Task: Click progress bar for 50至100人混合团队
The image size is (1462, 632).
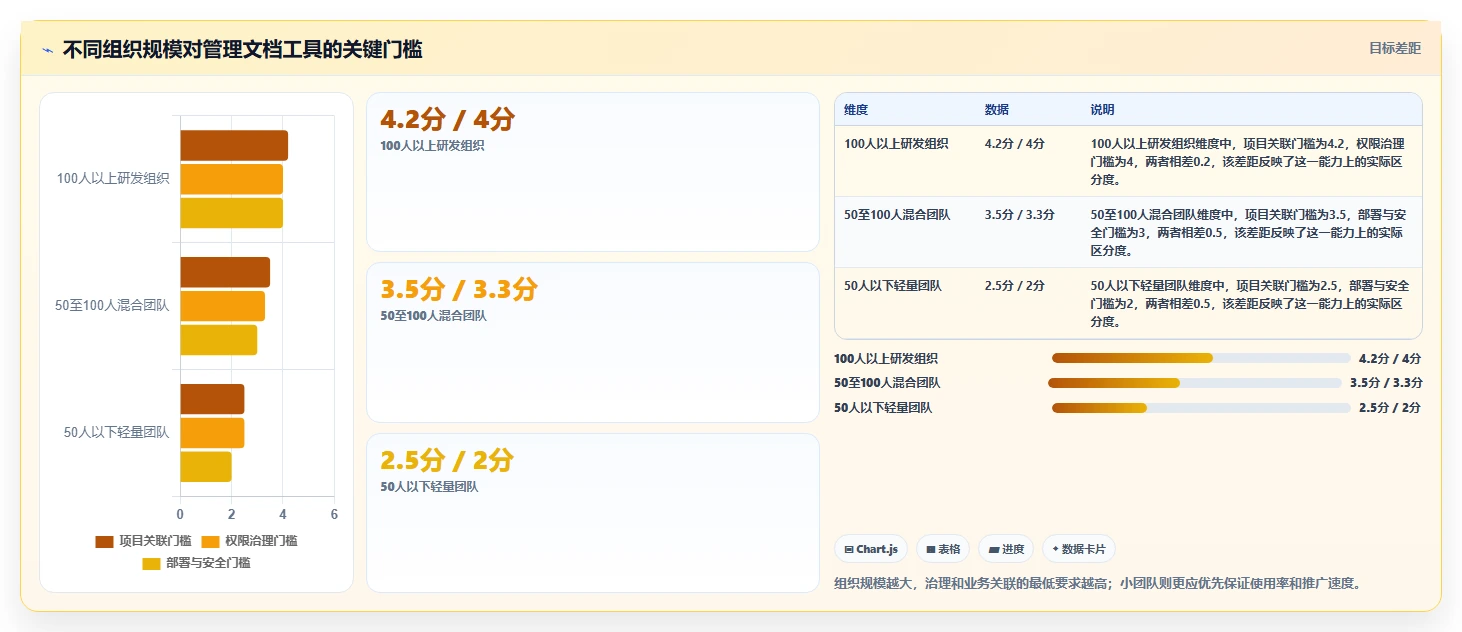Action: click(1194, 383)
